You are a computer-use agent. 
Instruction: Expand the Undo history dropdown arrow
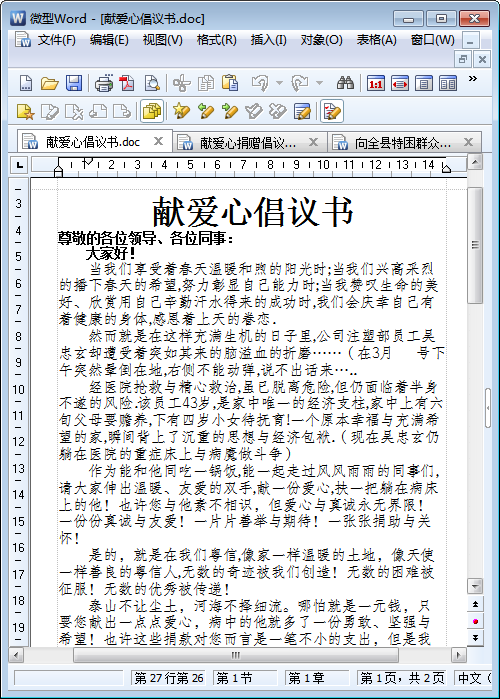[279, 83]
